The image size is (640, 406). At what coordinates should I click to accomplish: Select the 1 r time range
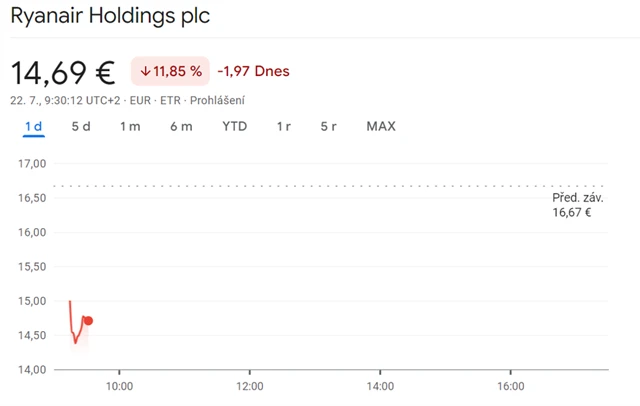[284, 126]
